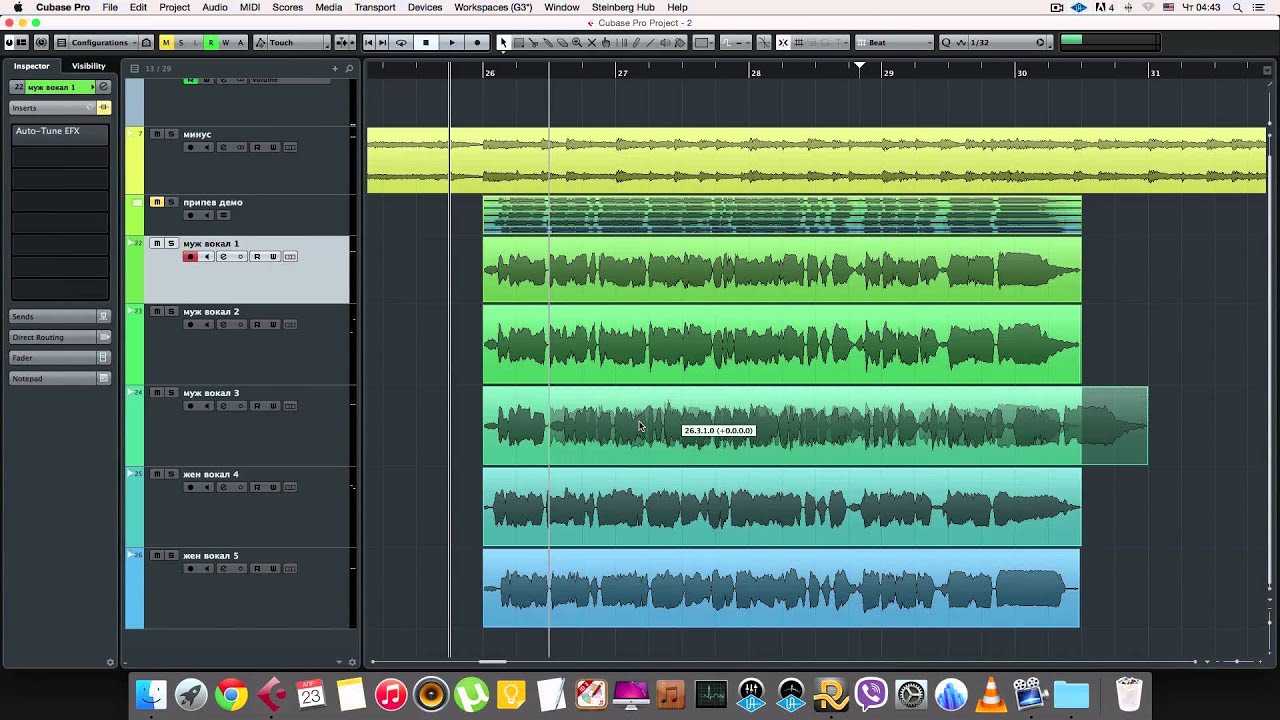Click the add track plus icon
This screenshot has width=1280, height=720.
335,68
